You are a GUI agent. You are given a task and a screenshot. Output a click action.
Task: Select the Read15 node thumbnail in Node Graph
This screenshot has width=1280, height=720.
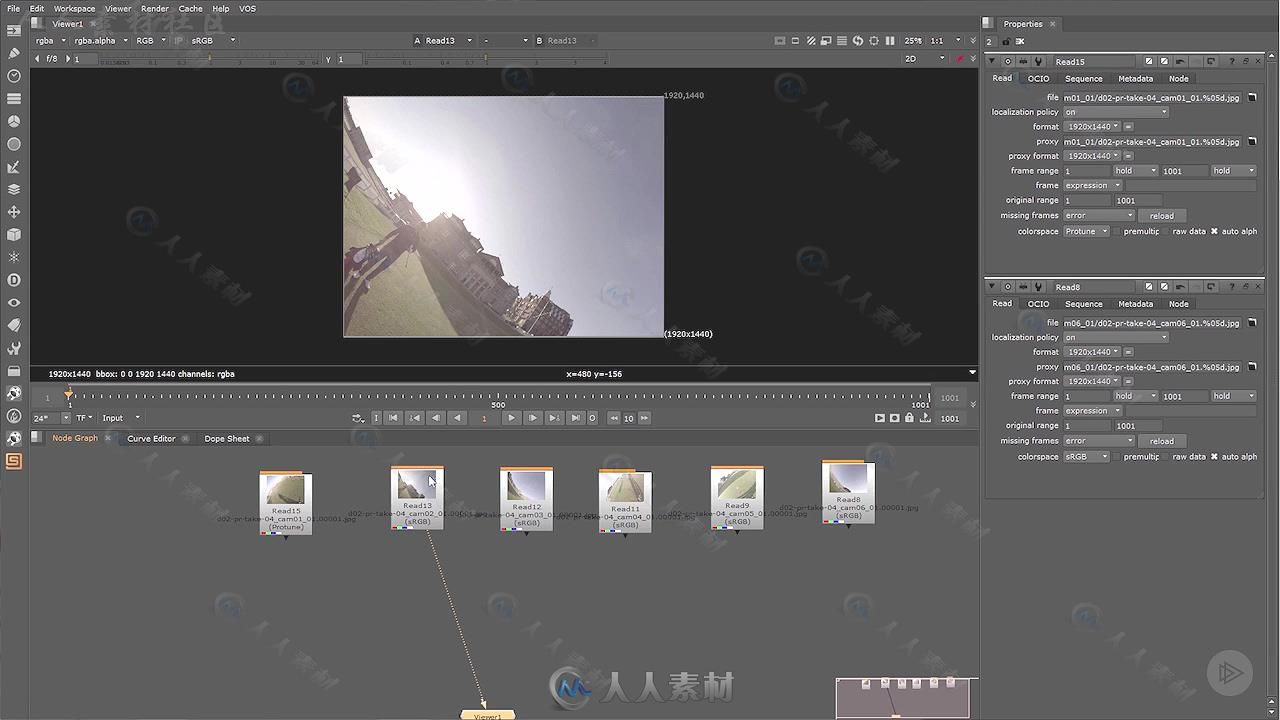286,489
